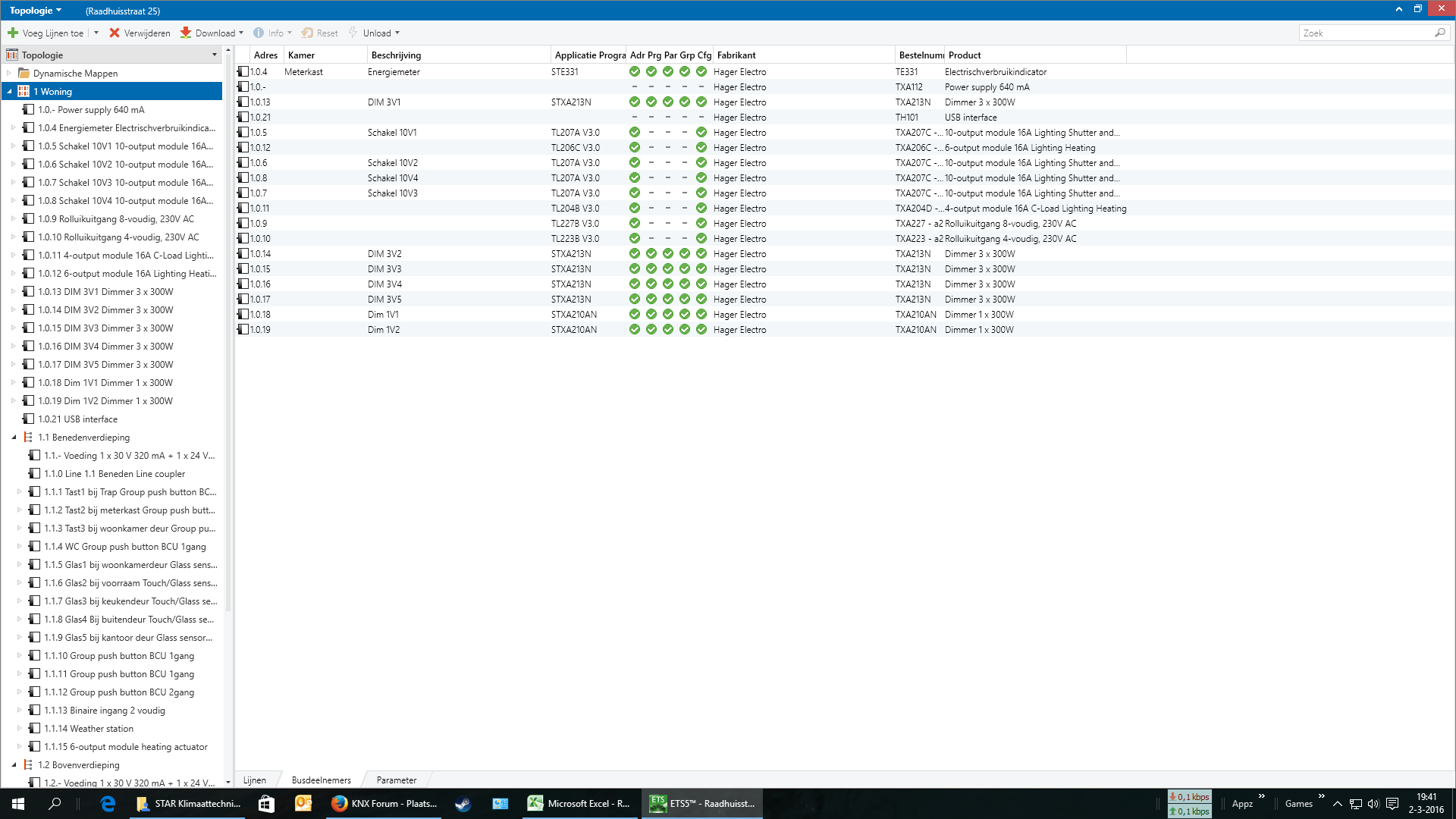Viewport: 1456px width, 819px height.
Task: Click the device icon of row 1.0.4
Action: pyautogui.click(x=243, y=71)
